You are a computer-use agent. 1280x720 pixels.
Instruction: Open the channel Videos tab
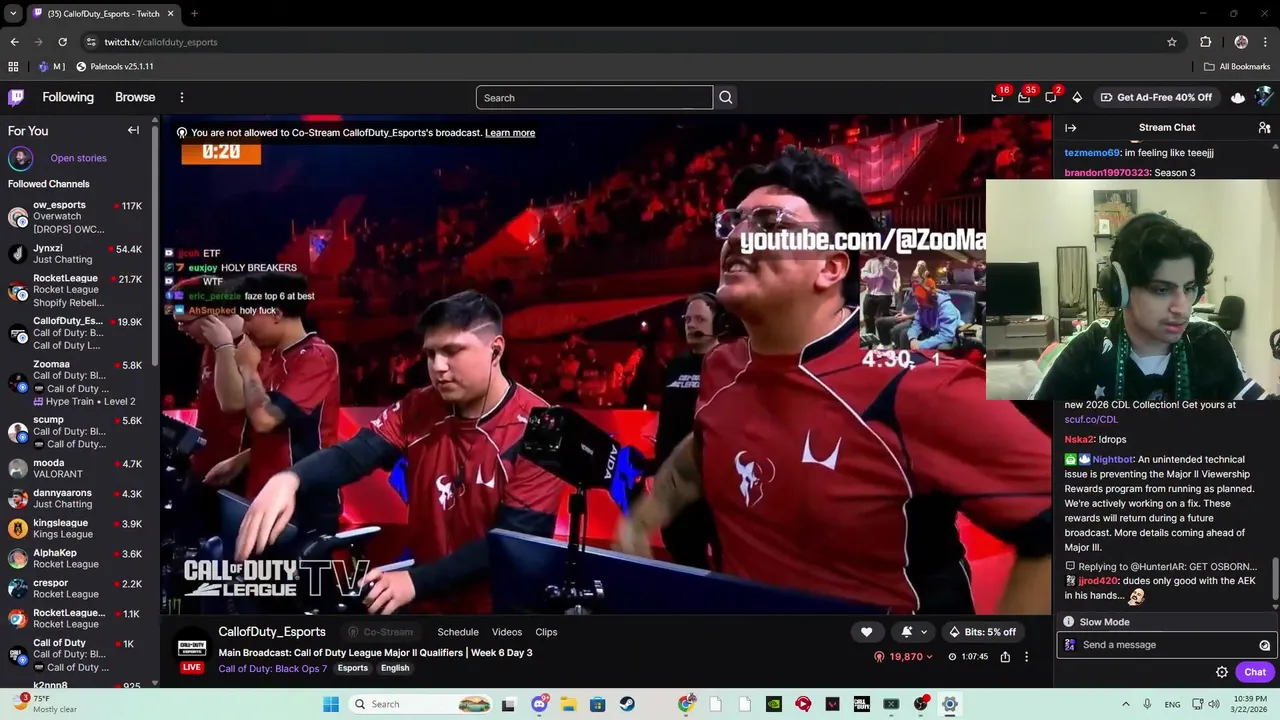point(507,632)
